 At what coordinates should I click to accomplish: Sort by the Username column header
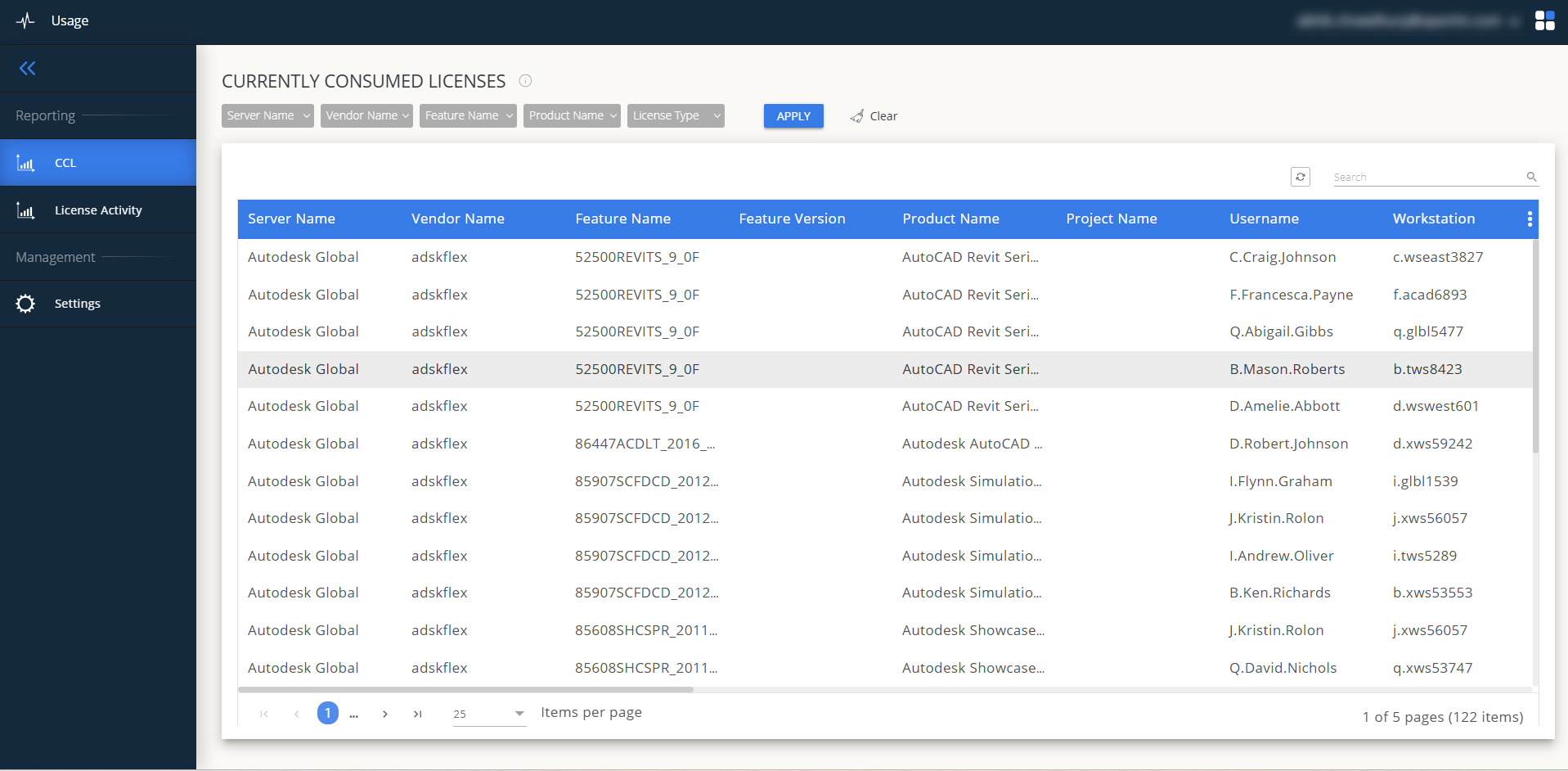(x=1264, y=219)
